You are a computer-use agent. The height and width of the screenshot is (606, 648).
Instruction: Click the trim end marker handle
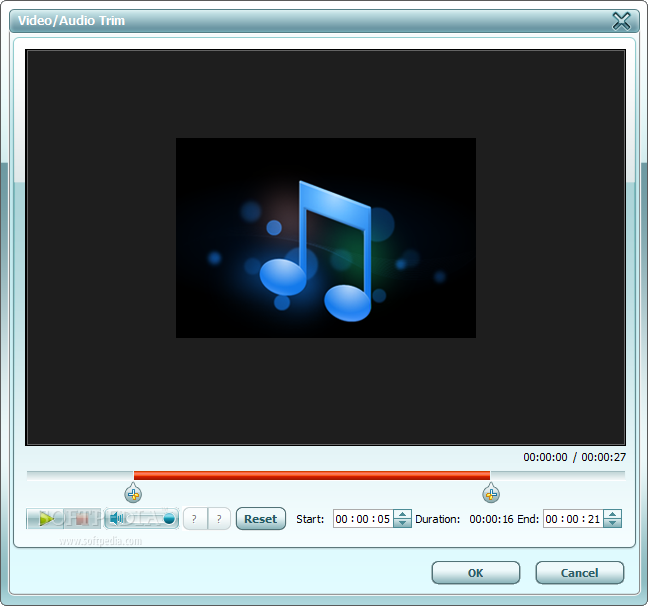click(491, 493)
